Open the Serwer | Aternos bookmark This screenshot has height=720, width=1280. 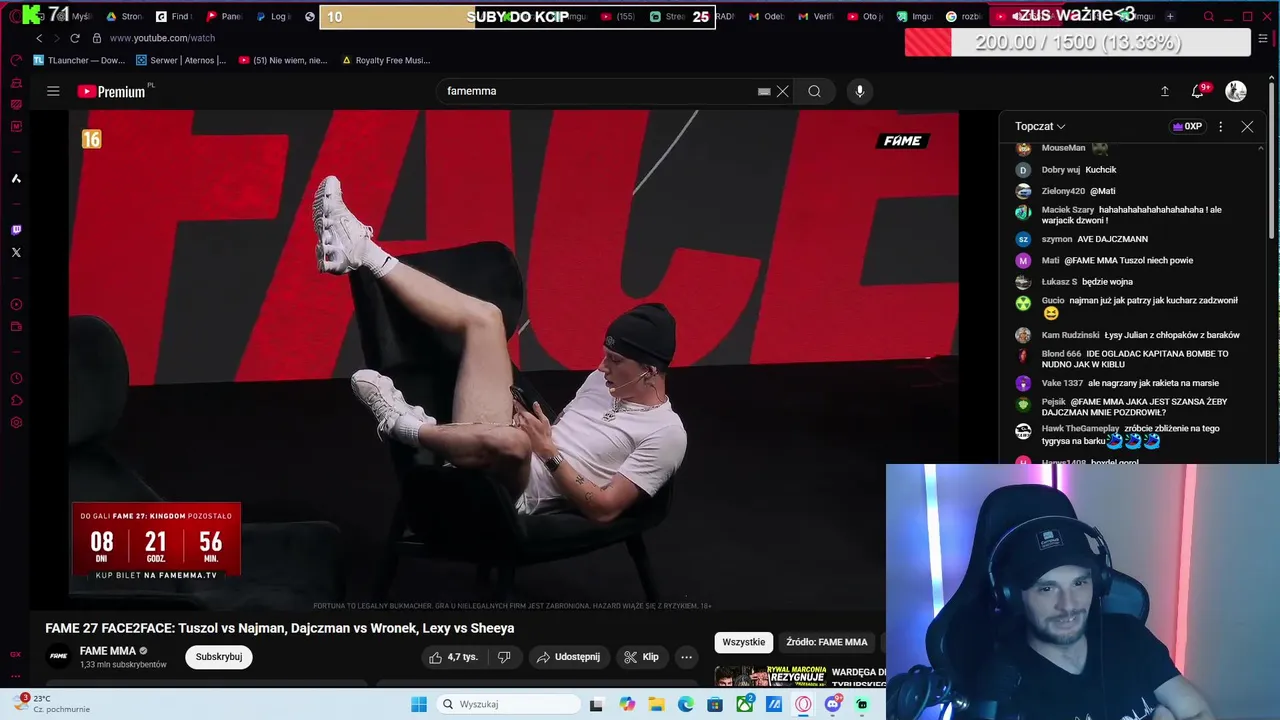point(181,60)
